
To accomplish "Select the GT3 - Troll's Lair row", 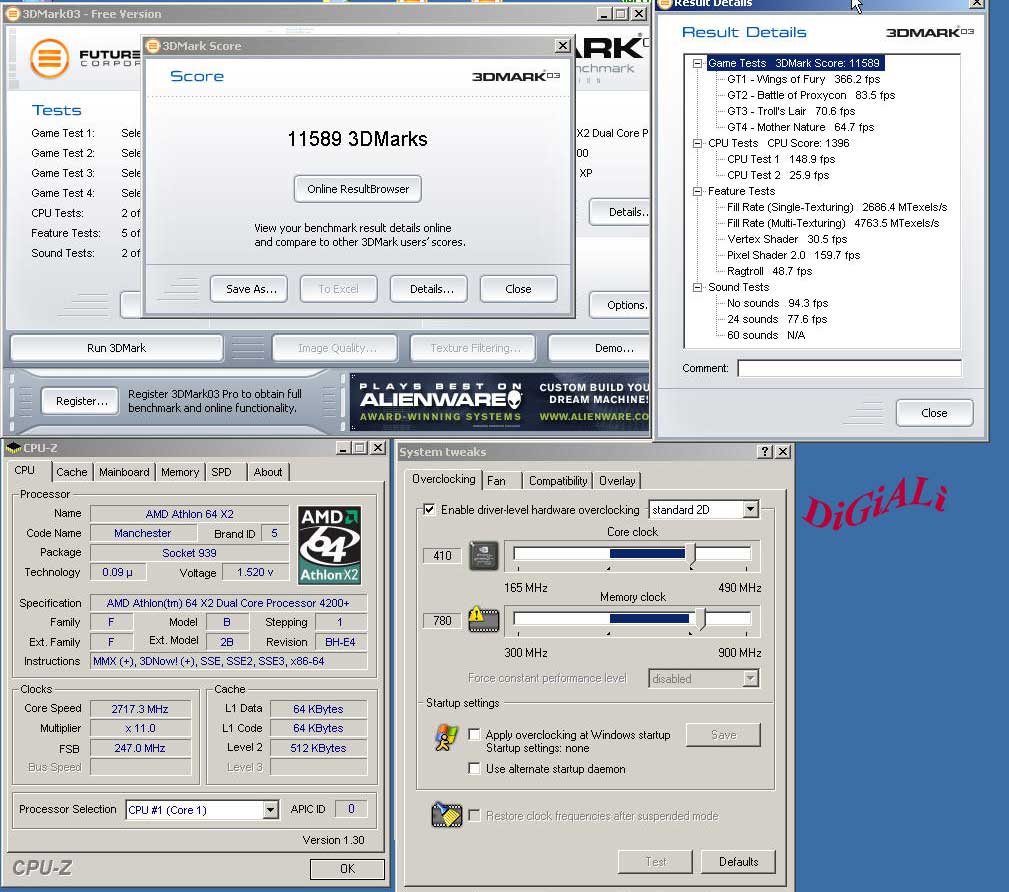I will point(791,111).
